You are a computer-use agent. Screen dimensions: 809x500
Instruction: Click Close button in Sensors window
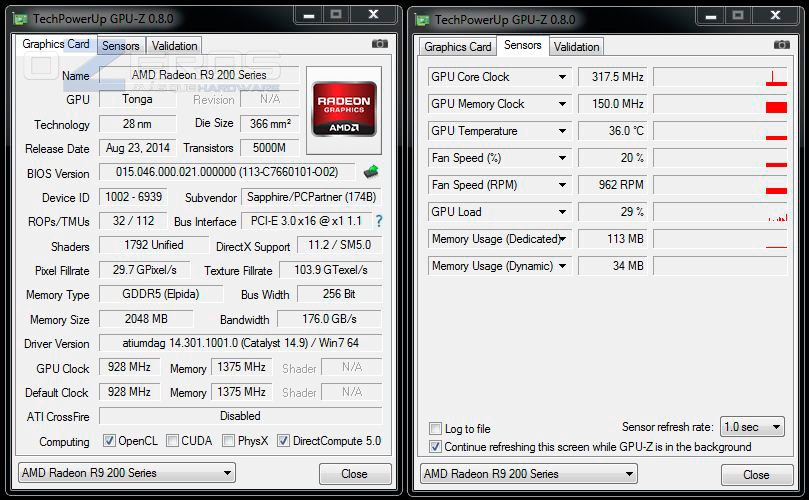(x=756, y=475)
